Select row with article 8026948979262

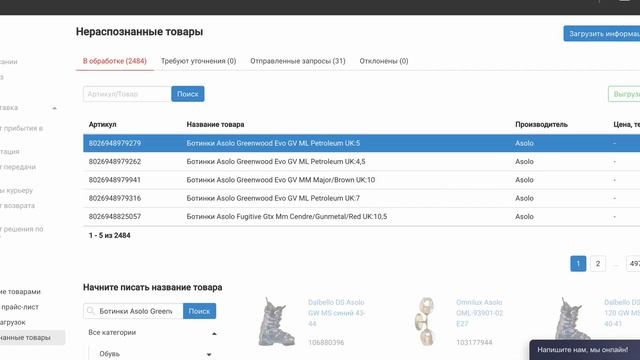(362, 162)
